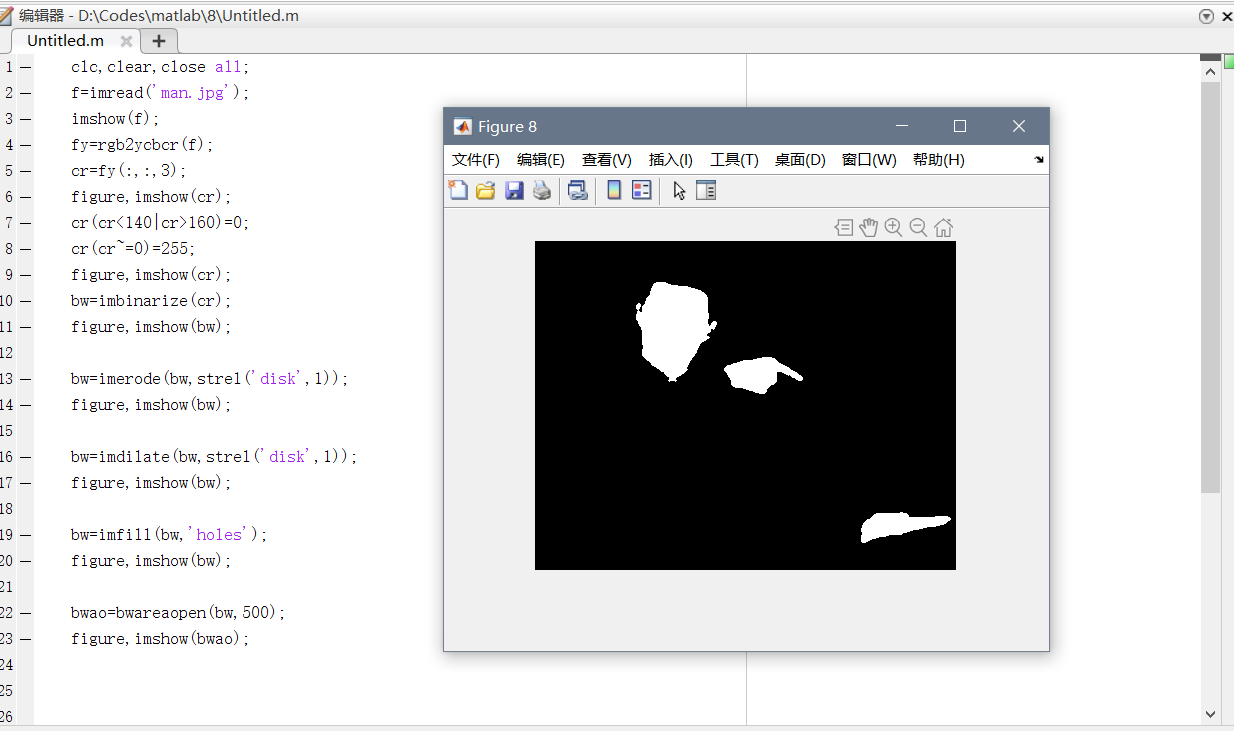Open file using the folder icon in Figure 8
Screen dimensions: 1234x731
coord(486,190)
